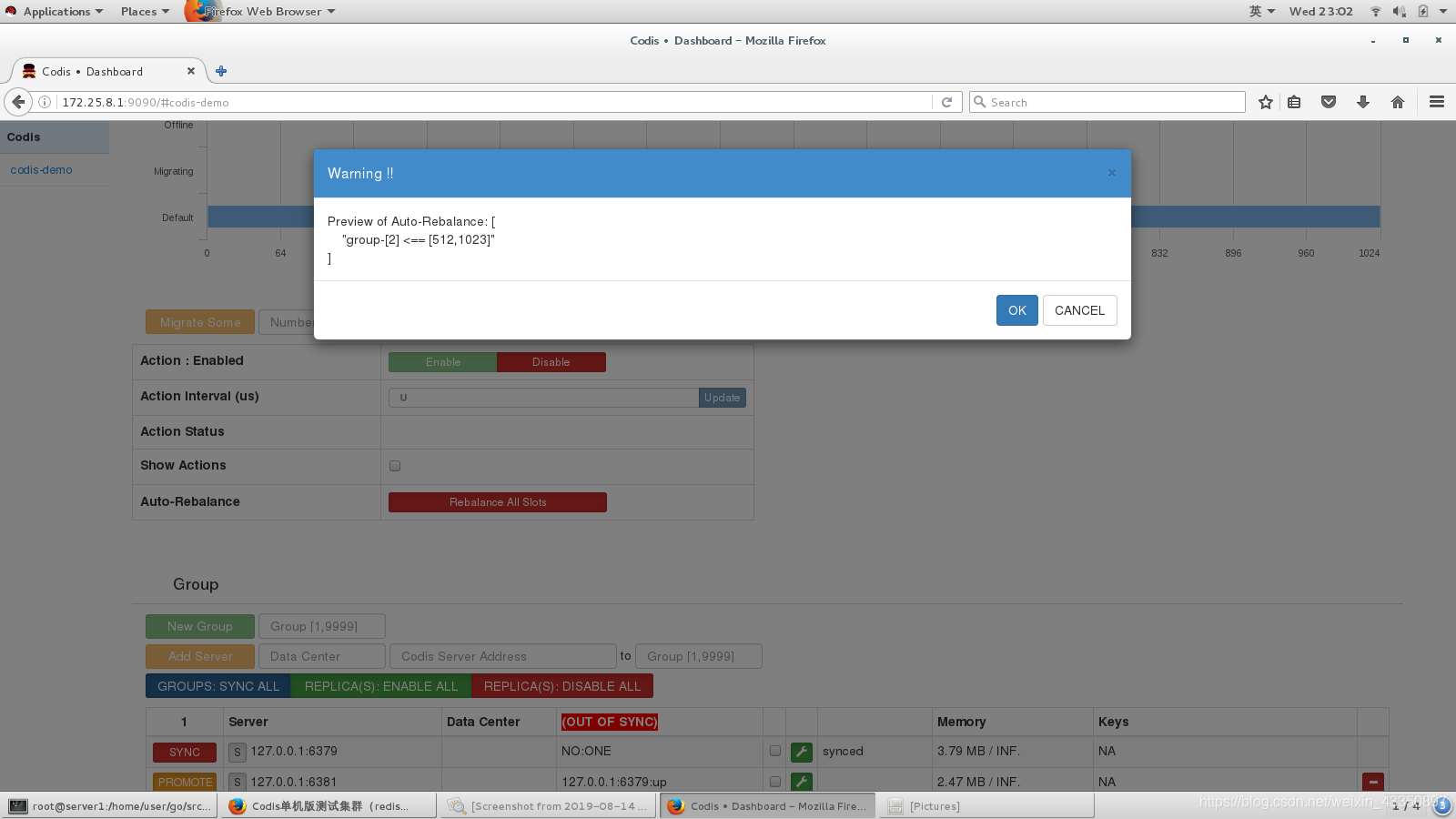The height and width of the screenshot is (819, 1456).
Task: Click REPLICA(S): ENABLE ALL button
Action: (x=381, y=686)
